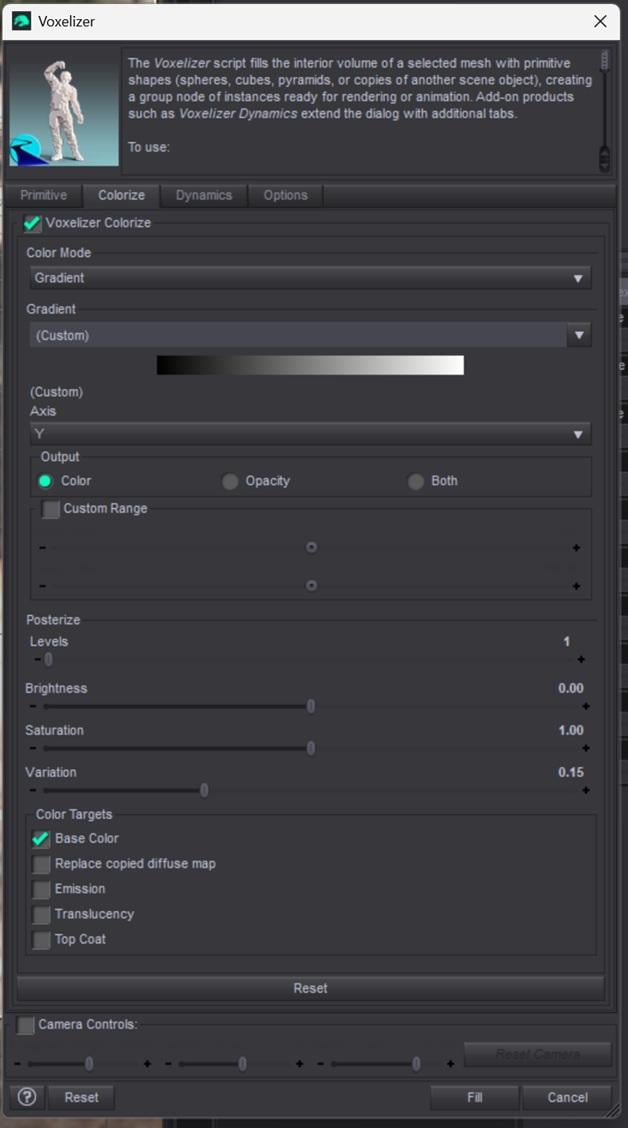Viewport: 628px width, 1128px height.
Task: Click the Voxelizer app icon in title bar
Action: (22, 21)
